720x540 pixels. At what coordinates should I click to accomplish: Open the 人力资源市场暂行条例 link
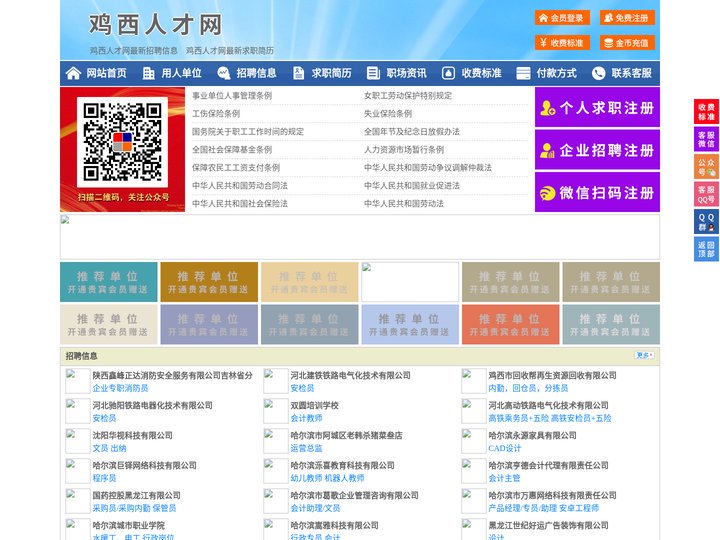[x=404, y=150]
